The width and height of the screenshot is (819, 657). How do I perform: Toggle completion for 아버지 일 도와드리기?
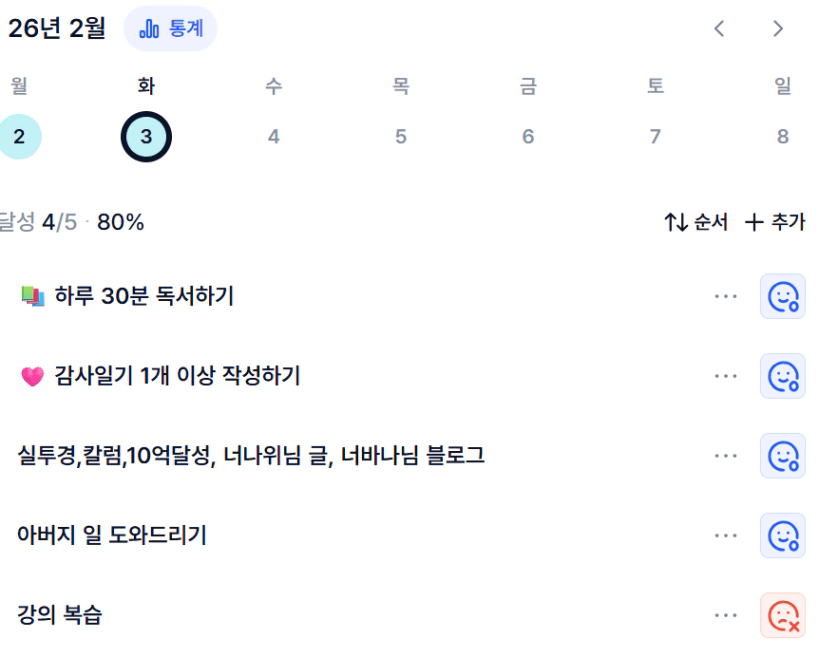782,536
